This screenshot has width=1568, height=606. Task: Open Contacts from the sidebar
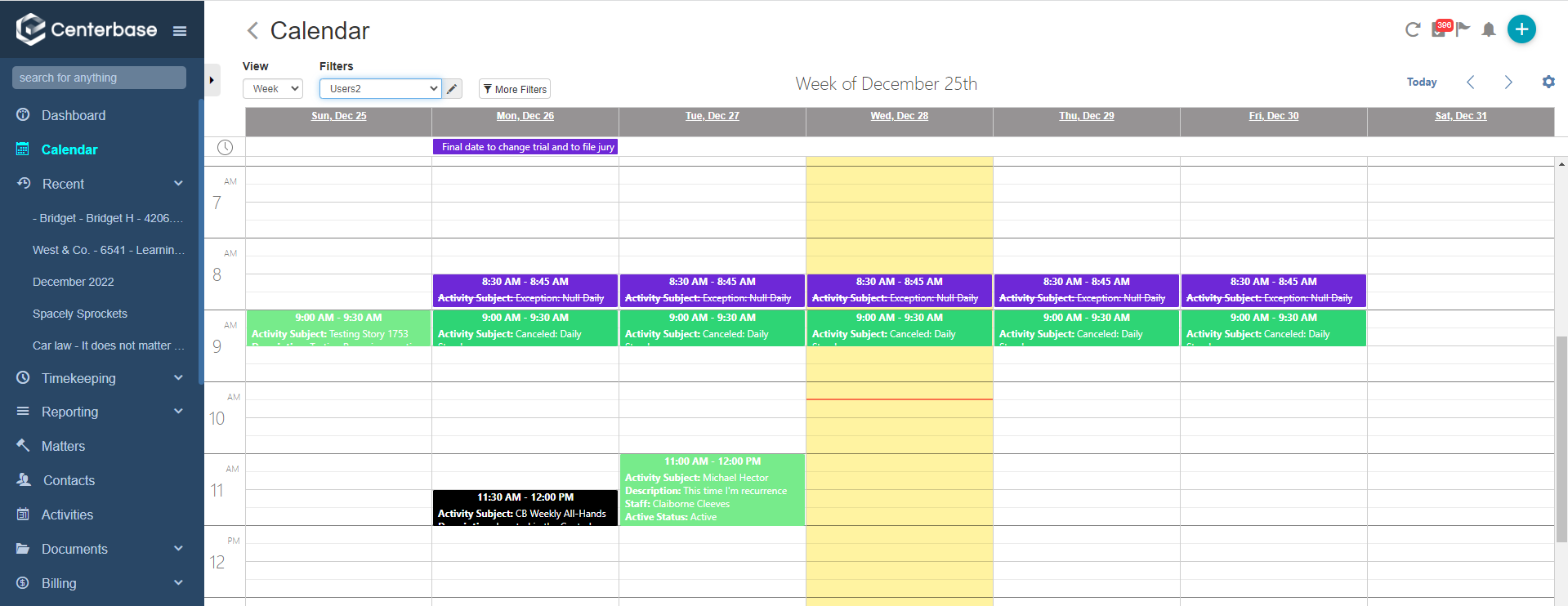(x=69, y=480)
